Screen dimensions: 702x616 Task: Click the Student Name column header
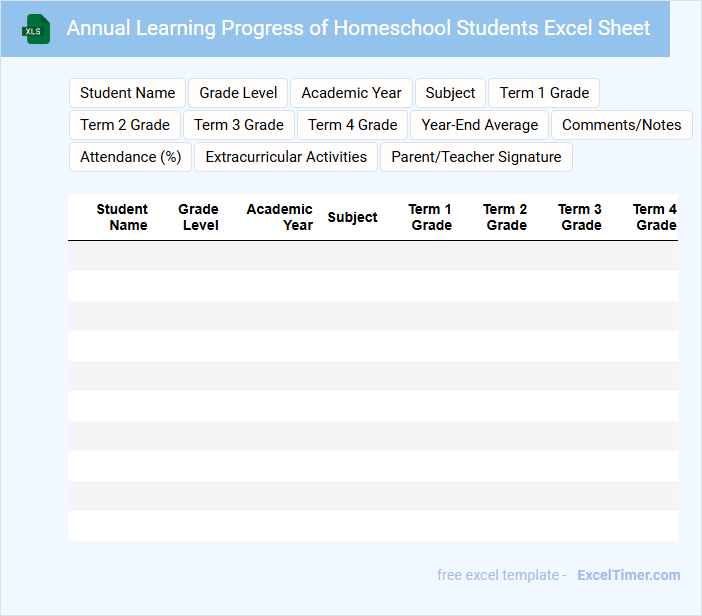tap(122, 217)
